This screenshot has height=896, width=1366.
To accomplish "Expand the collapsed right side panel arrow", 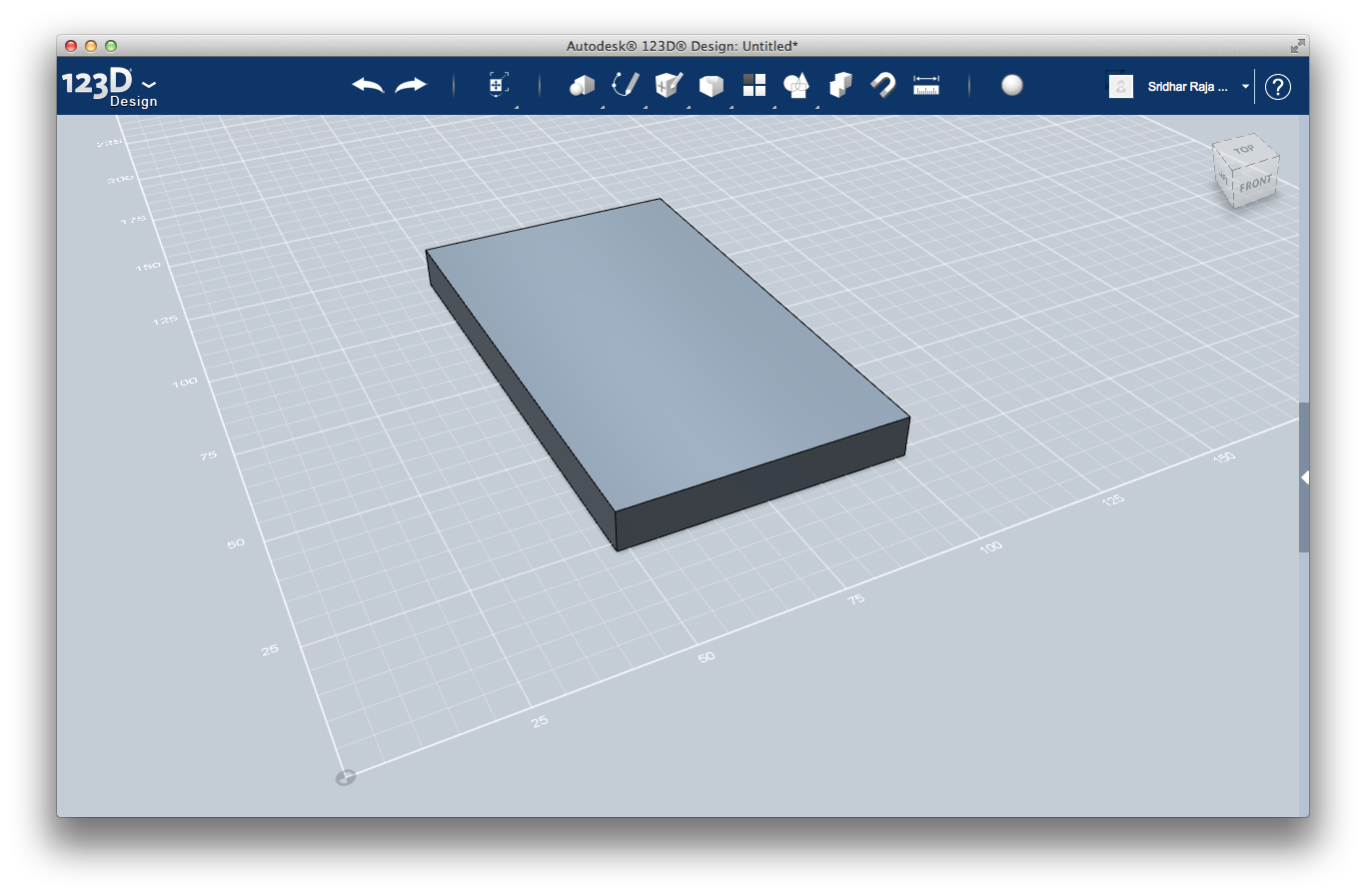I will coord(1304,477).
